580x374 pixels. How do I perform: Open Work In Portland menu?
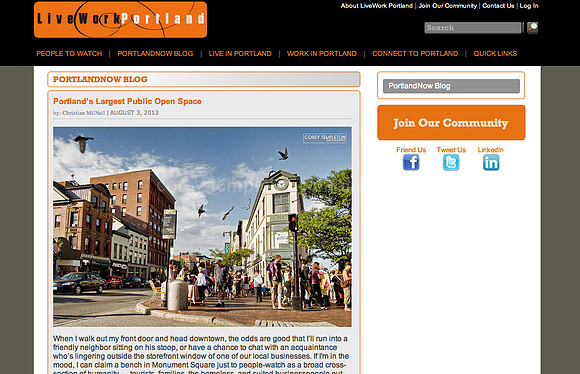pyautogui.click(x=322, y=53)
